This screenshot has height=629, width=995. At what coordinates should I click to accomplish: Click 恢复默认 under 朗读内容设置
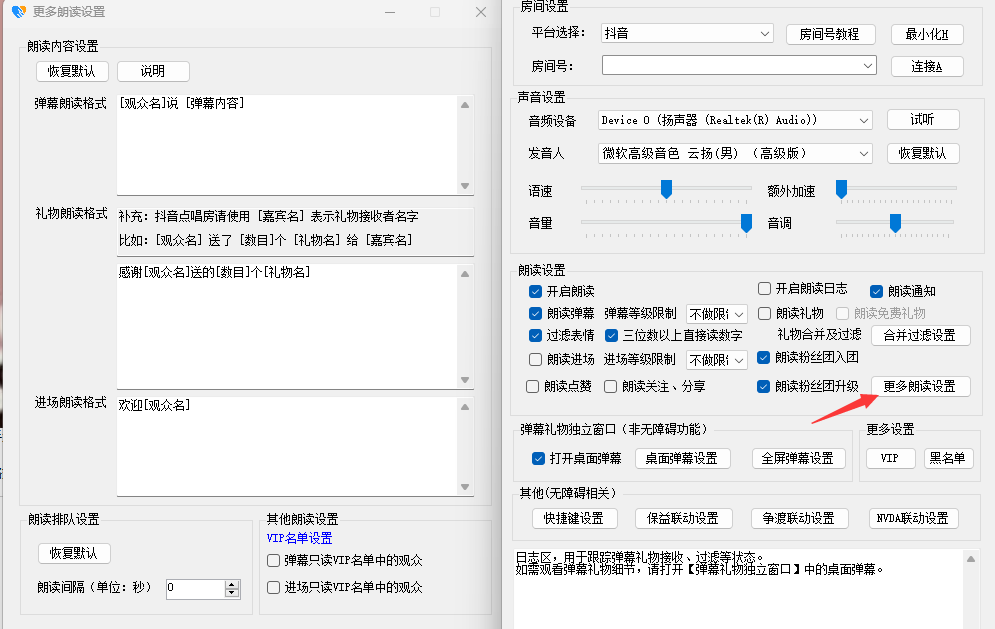pyautogui.click(x=72, y=71)
